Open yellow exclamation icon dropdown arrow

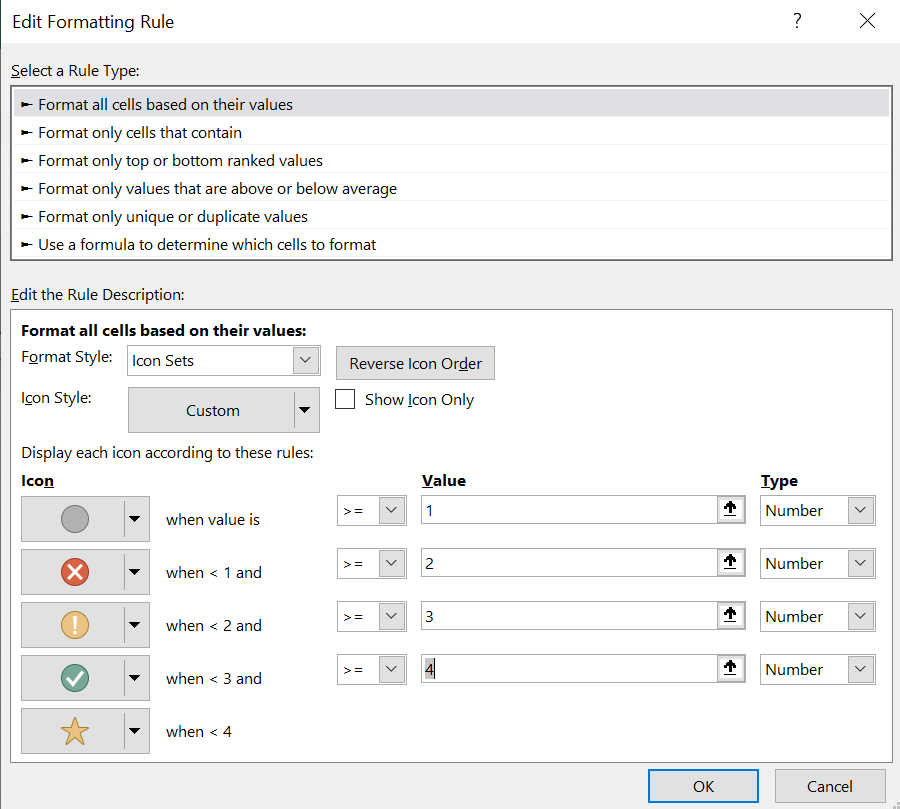coord(135,625)
